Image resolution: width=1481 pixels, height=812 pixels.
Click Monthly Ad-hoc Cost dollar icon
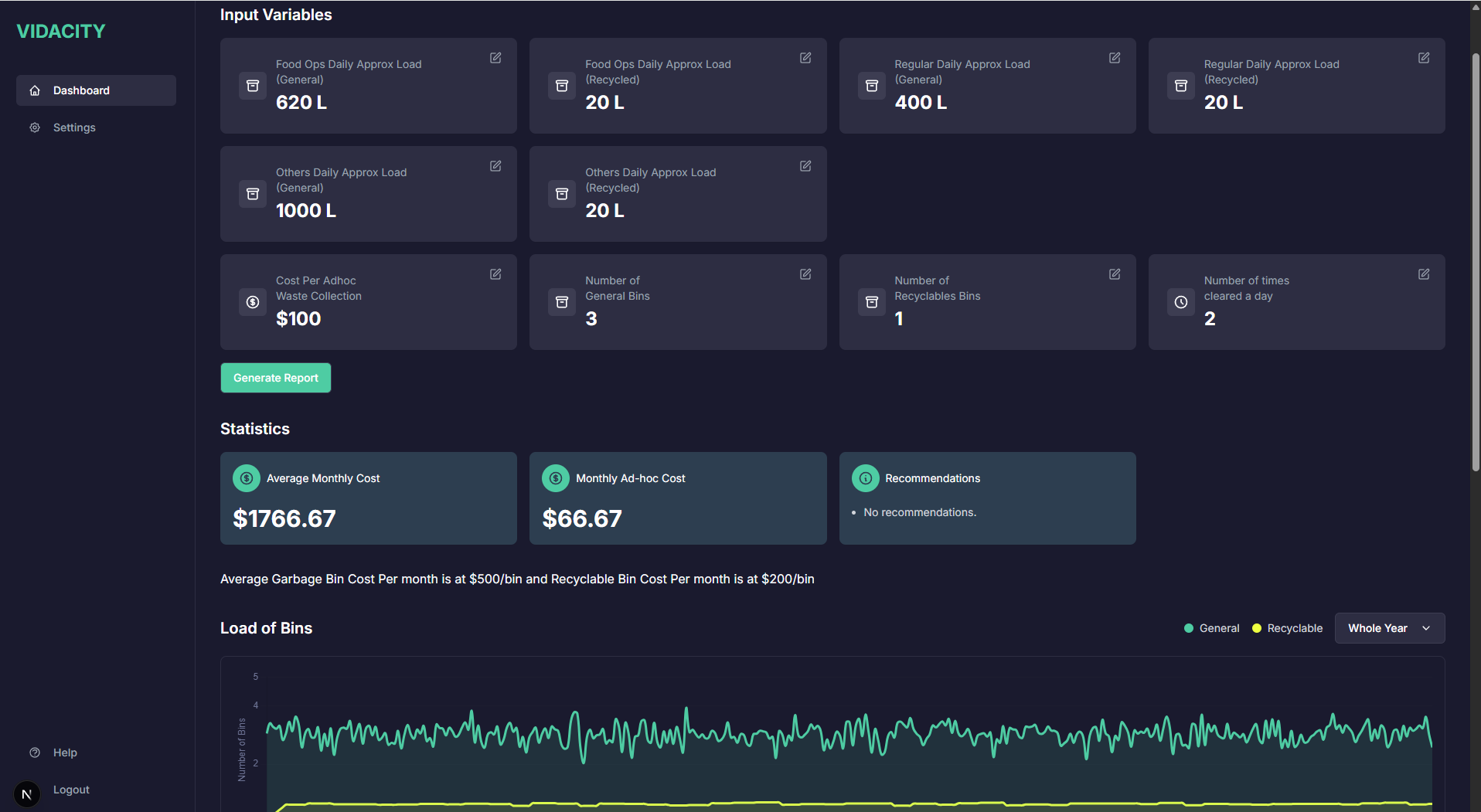556,478
